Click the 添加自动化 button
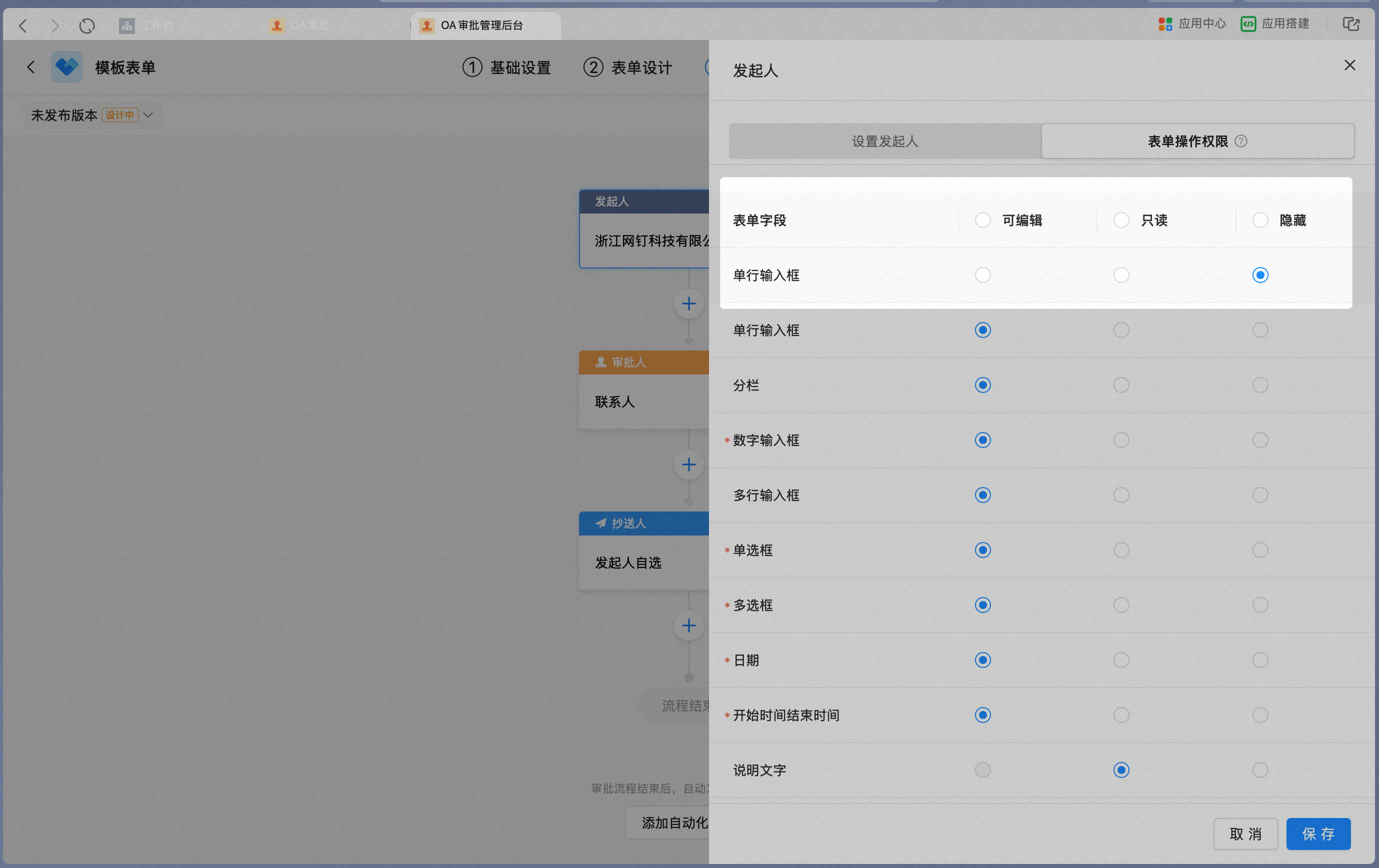The height and width of the screenshot is (868, 1379). (667, 823)
